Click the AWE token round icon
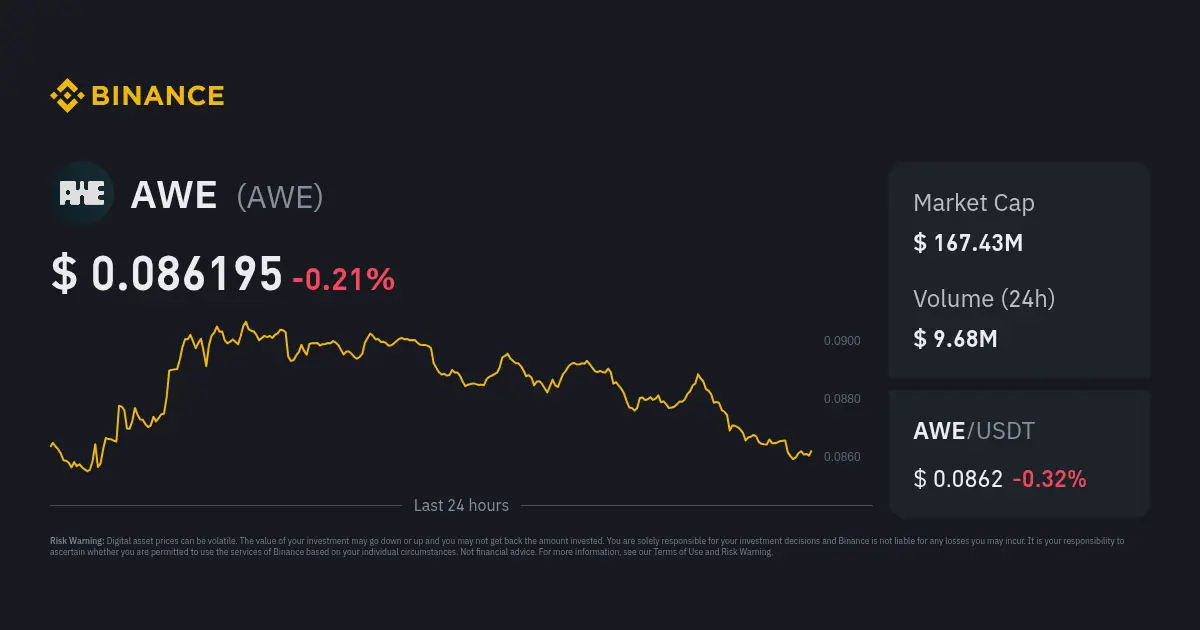 click(x=83, y=193)
